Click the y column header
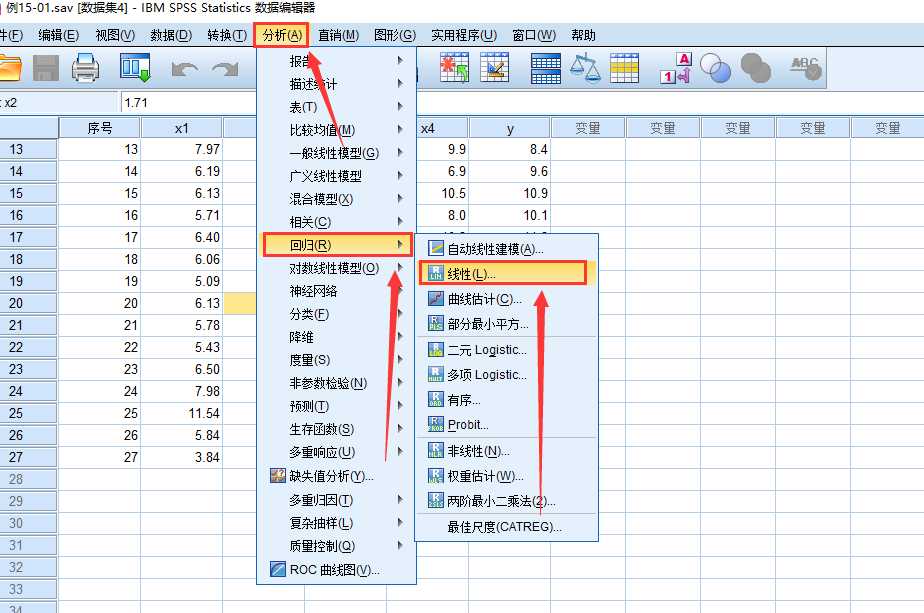Image resolution: width=924 pixels, height=613 pixels. (510, 128)
